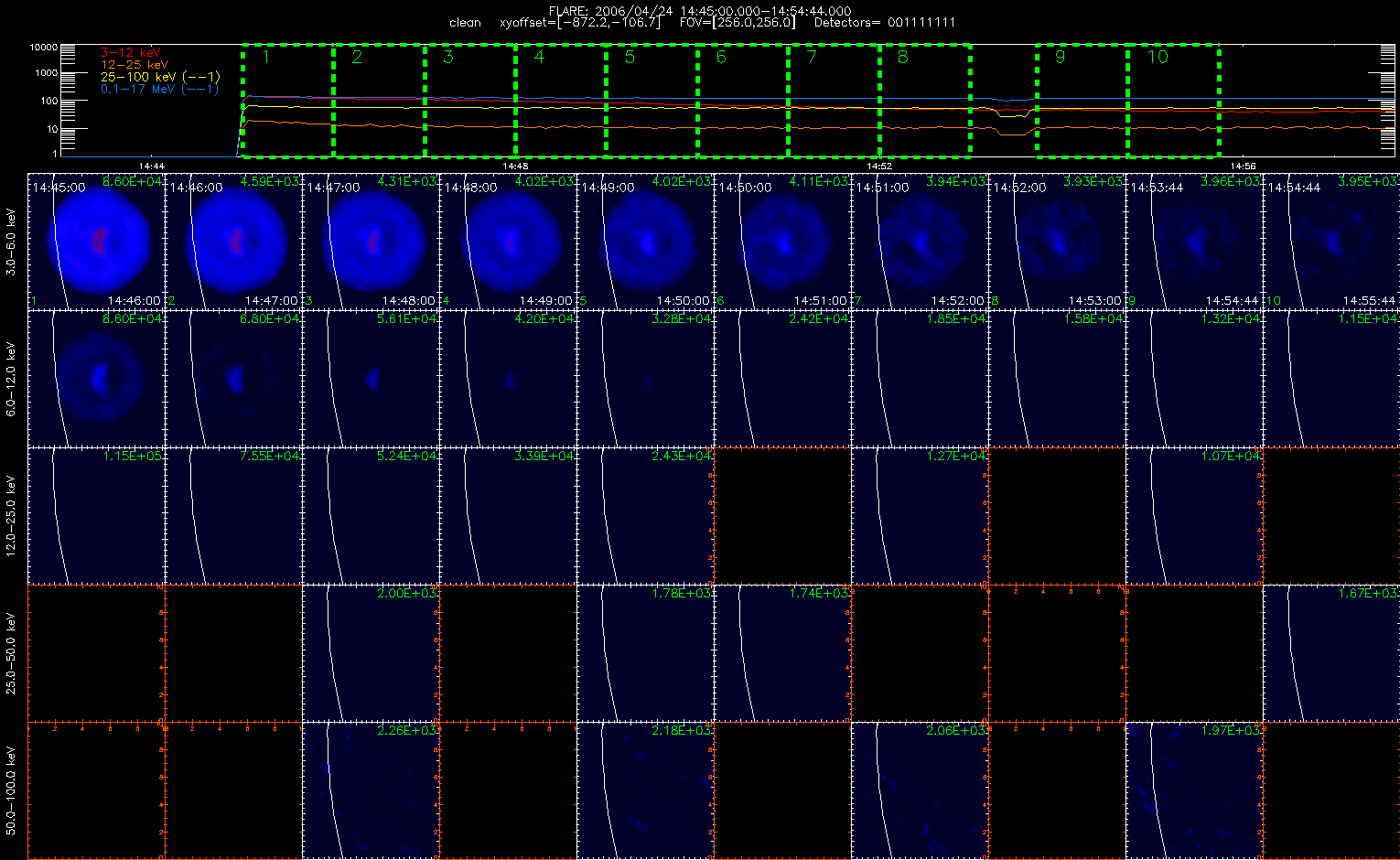Click the orange '12-25 keV' legend entry

(134, 65)
